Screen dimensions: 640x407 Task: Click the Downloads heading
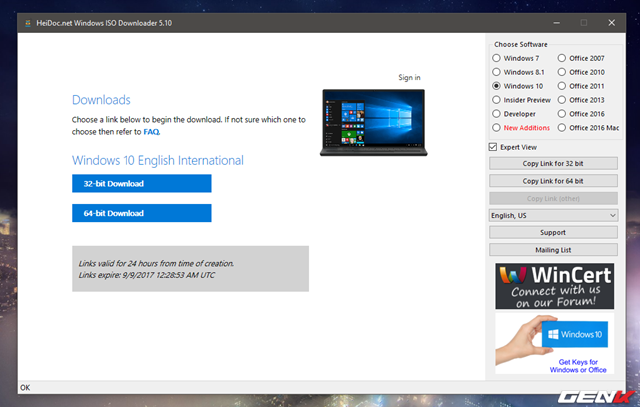101,100
